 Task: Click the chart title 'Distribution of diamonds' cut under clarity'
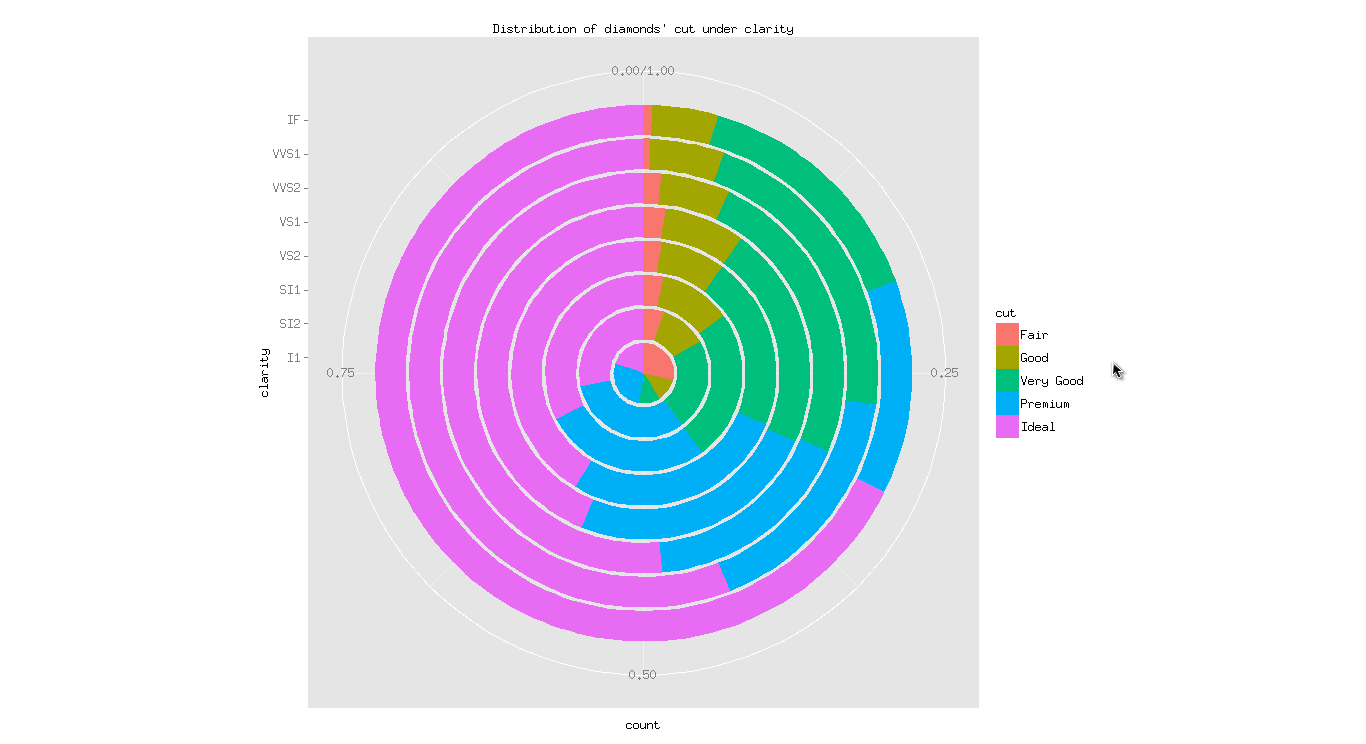(643, 29)
